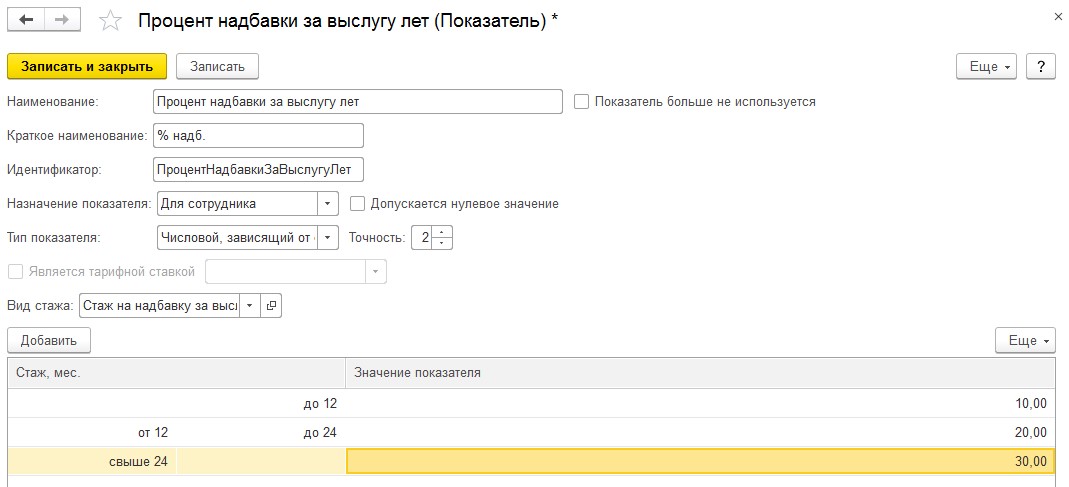The image size is (1069, 487).
Task: Enable 'Показатель больше не используется' checkbox
Action: pos(582,102)
